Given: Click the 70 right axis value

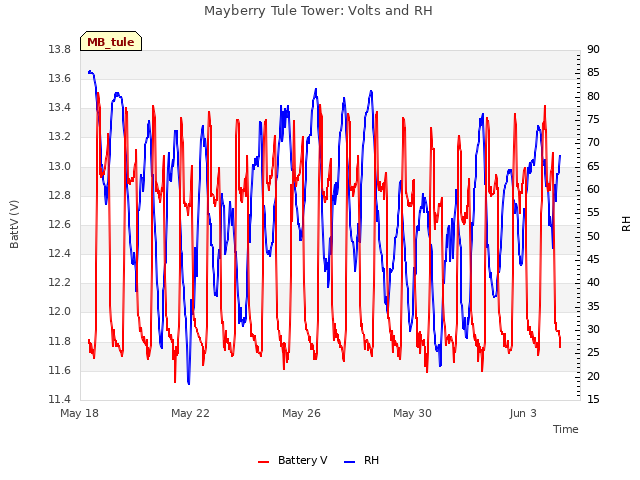Looking at the screenshot, I should [593, 143].
